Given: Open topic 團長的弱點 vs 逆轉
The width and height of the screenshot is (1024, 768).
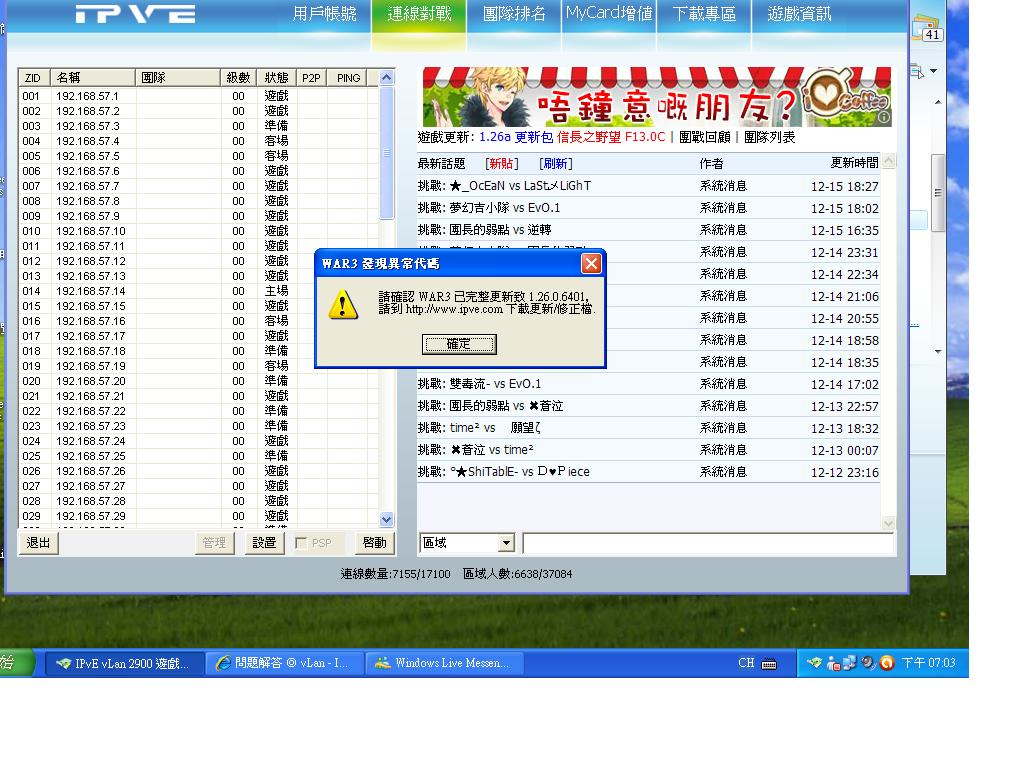Looking at the screenshot, I should 484,230.
